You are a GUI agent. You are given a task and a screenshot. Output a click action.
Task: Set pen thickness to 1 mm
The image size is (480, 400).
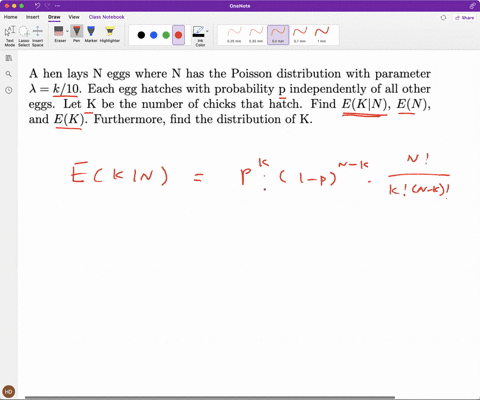322,35
